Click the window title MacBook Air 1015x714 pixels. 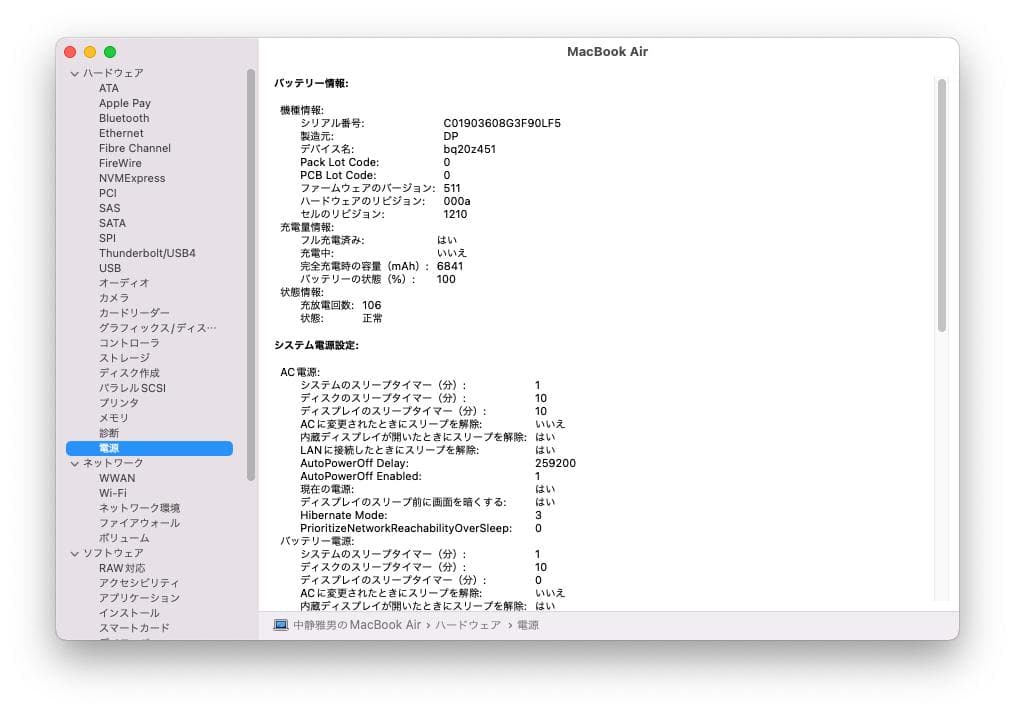click(x=607, y=52)
